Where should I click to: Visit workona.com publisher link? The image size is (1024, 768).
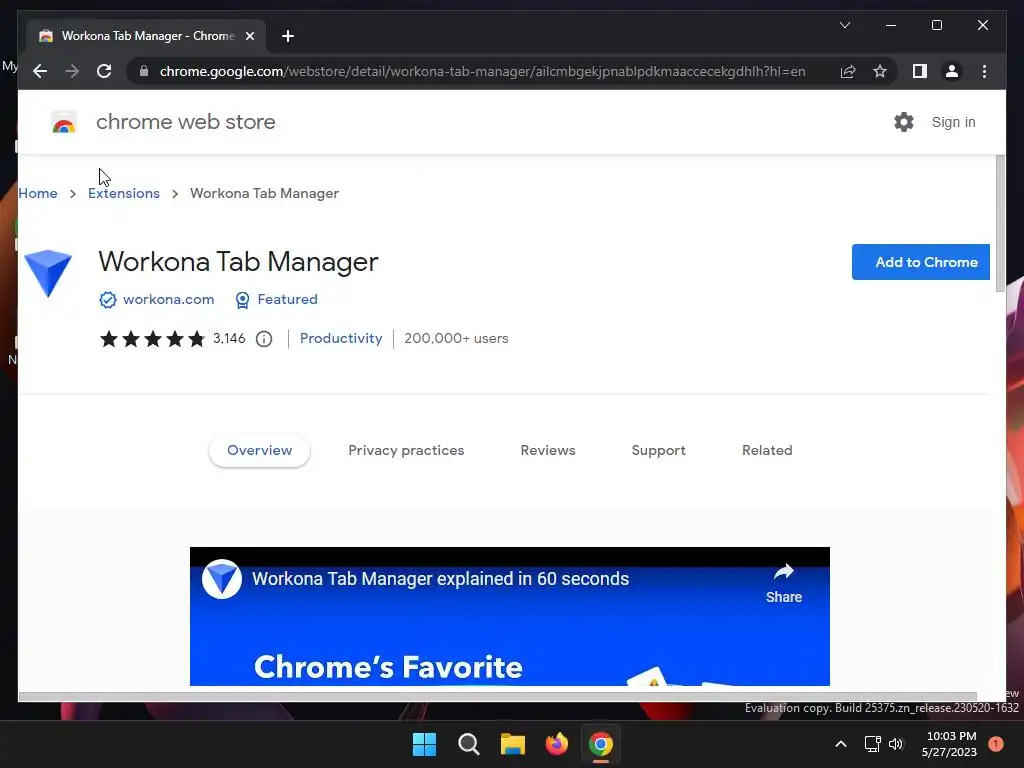(x=168, y=299)
